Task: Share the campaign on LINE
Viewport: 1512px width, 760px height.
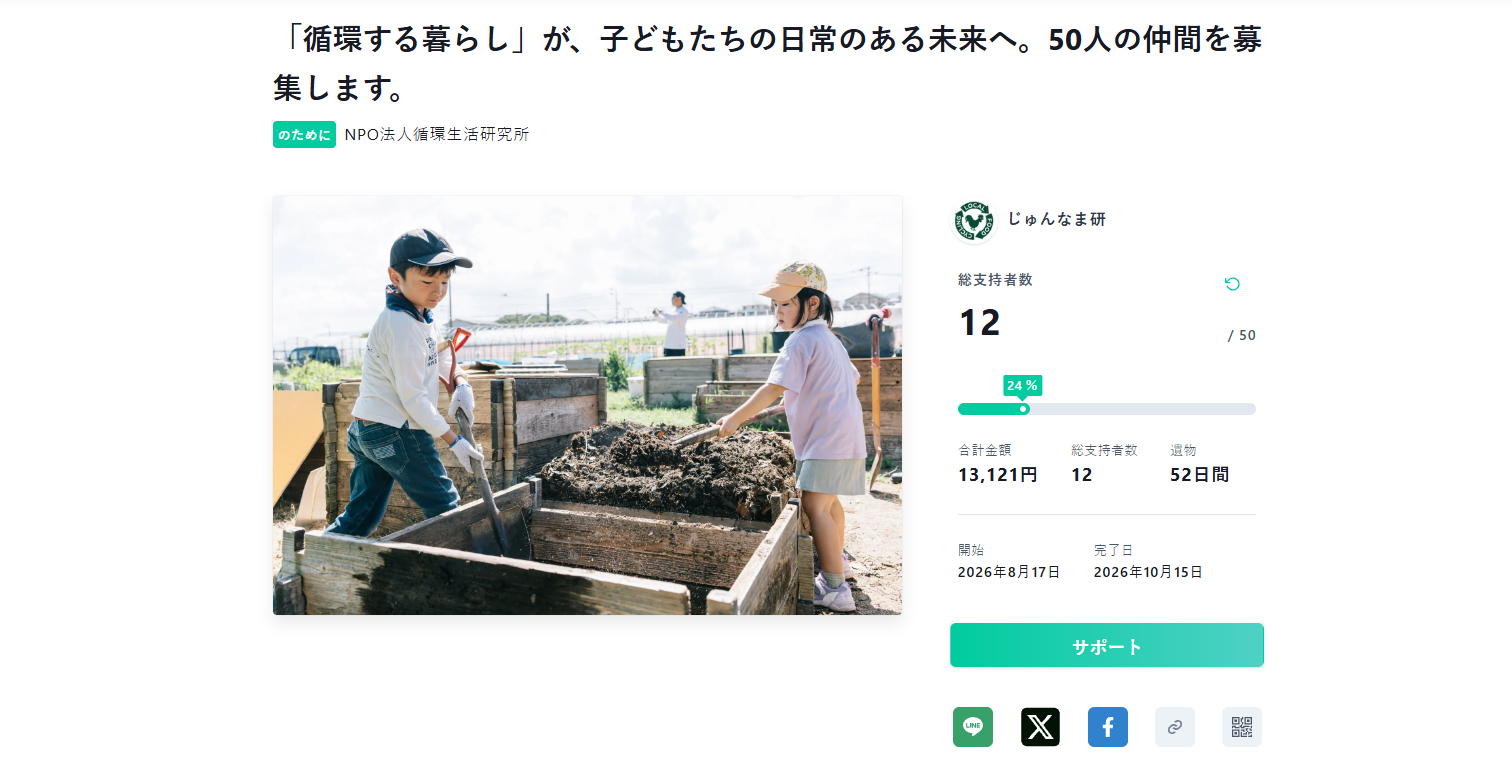Action: click(973, 727)
